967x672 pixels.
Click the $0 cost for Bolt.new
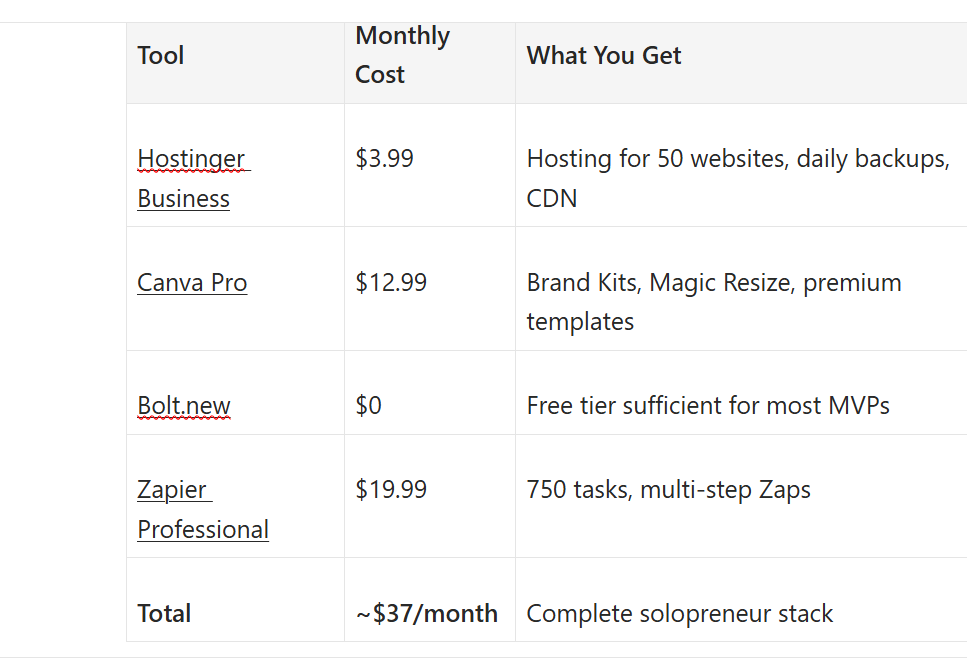pyautogui.click(x=369, y=406)
